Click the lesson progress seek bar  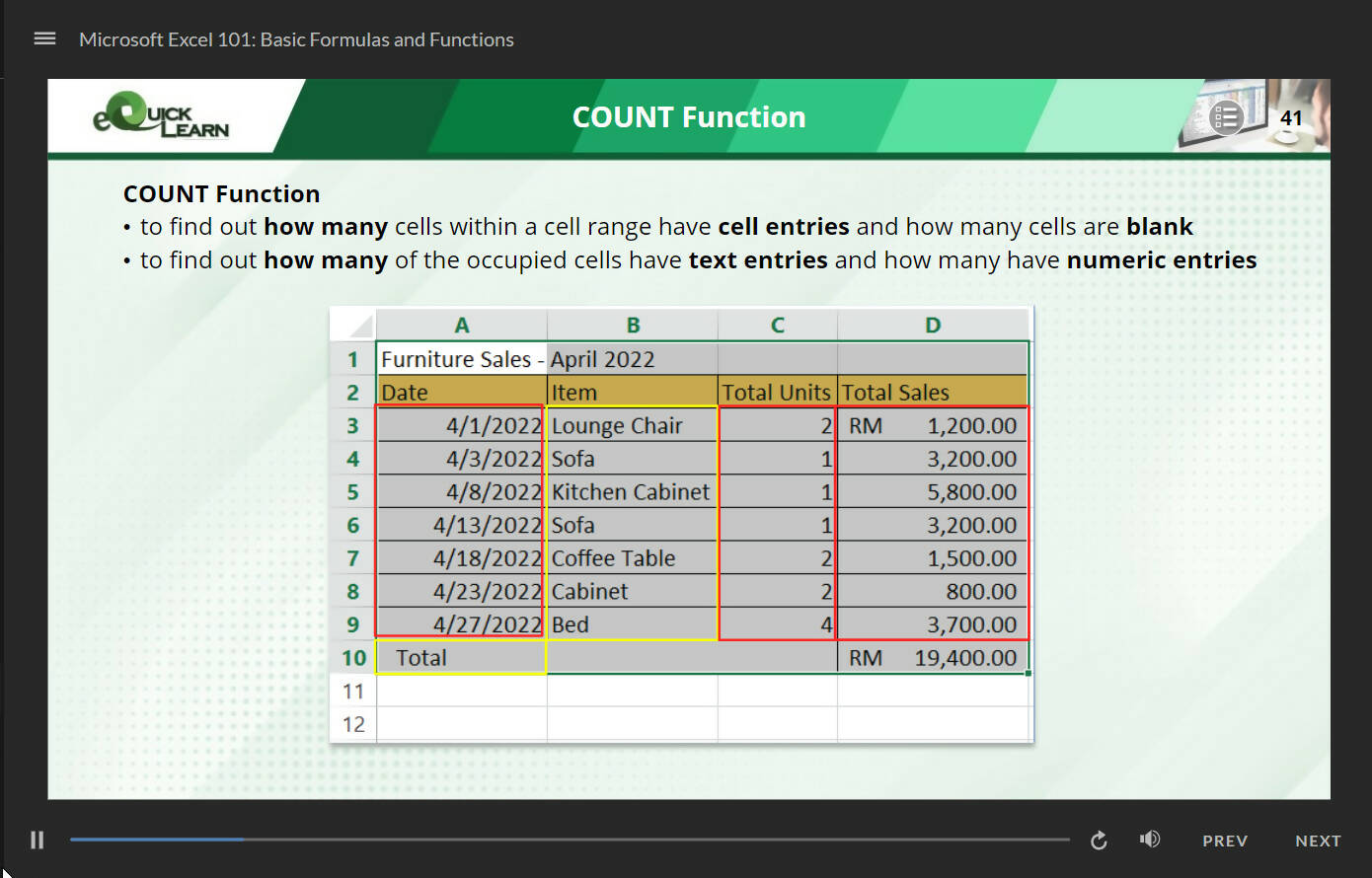tap(570, 840)
